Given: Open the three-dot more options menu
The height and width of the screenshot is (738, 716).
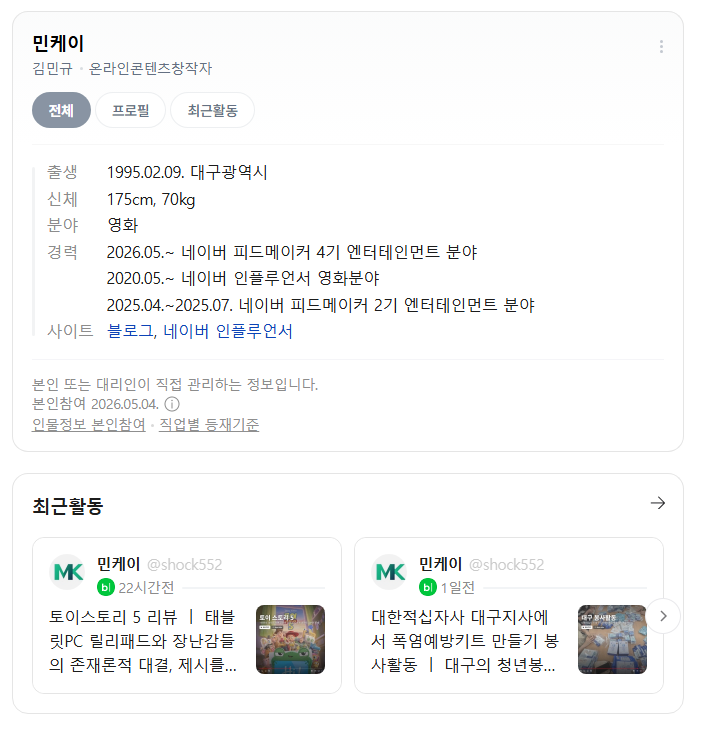Looking at the screenshot, I should click(661, 47).
